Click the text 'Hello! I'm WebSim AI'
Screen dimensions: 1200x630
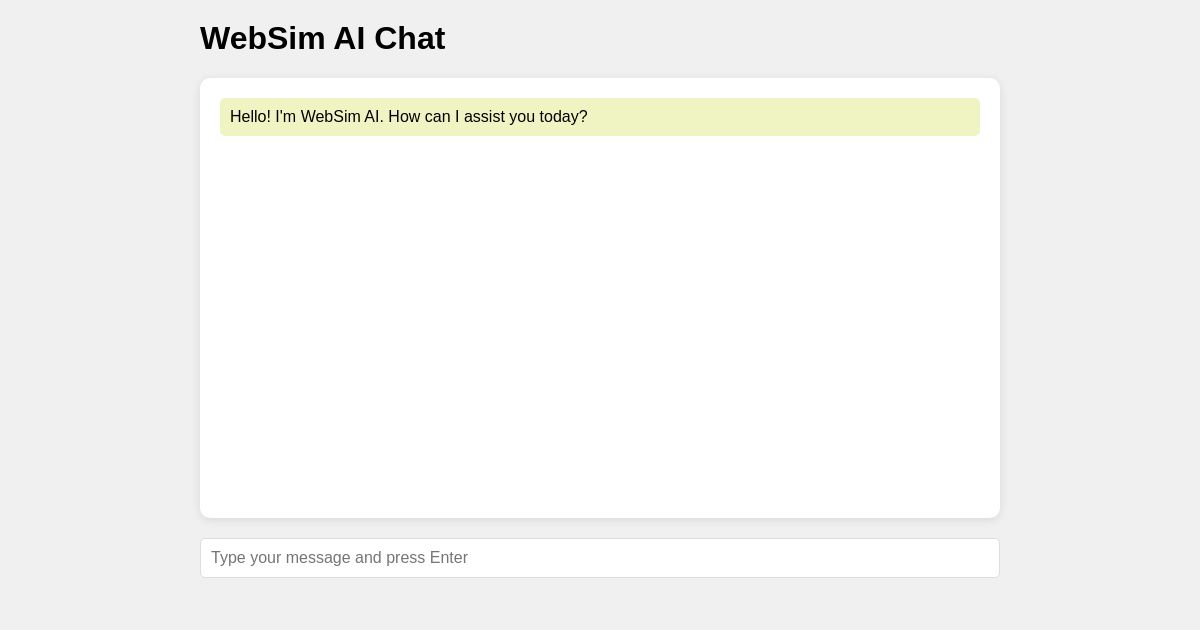pos(305,117)
